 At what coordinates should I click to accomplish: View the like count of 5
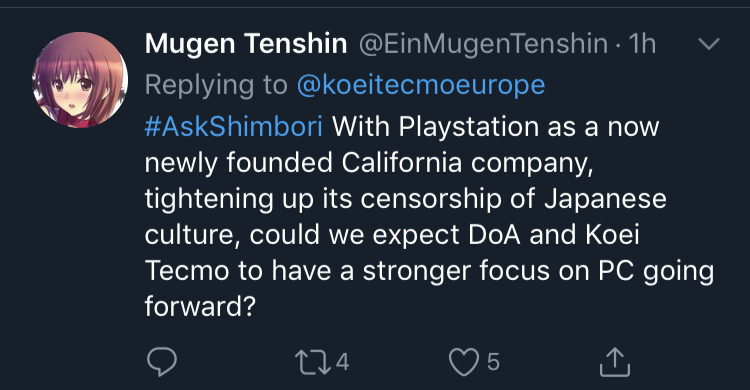pyautogui.click(x=493, y=362)
